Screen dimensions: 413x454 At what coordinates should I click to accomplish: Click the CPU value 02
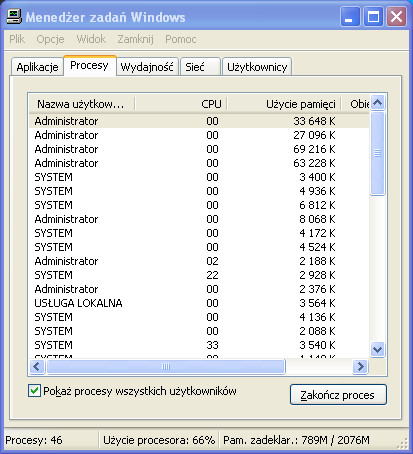pyautogui.click(x=212, y=261)
